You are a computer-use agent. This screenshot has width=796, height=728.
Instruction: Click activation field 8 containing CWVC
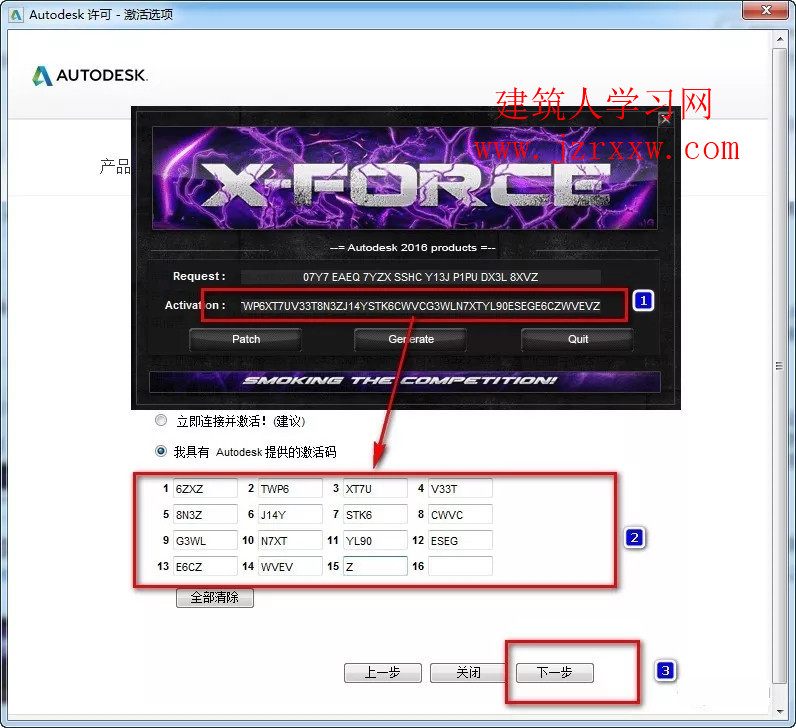coord(460,514)
